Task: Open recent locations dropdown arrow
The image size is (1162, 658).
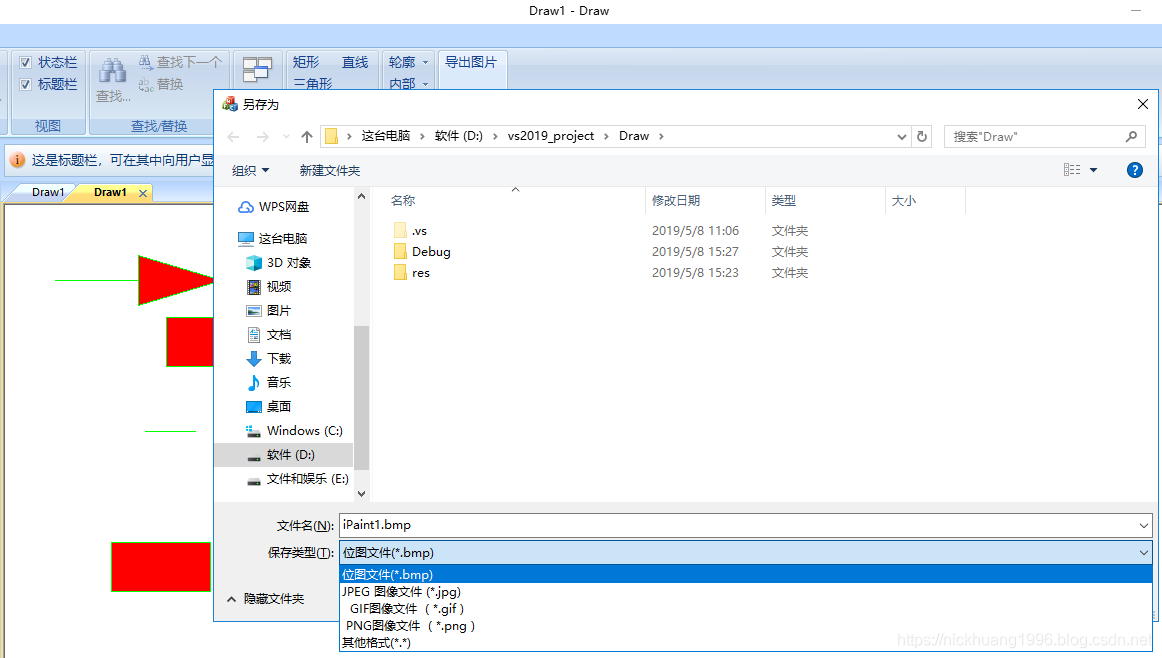Action: 286,136
